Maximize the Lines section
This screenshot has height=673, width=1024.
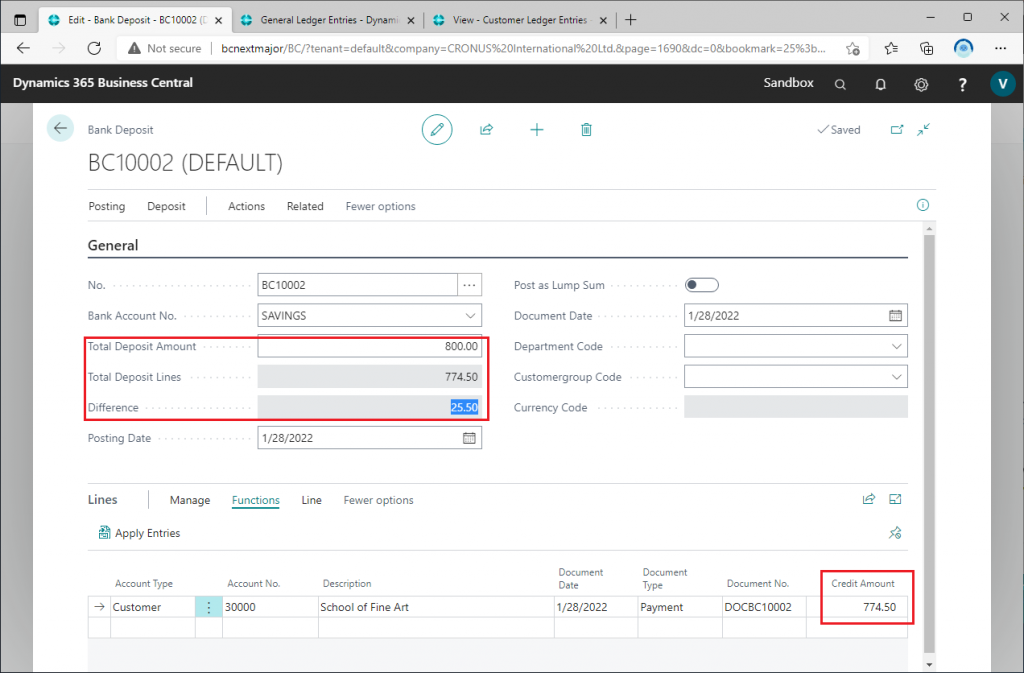pos(895,499)
